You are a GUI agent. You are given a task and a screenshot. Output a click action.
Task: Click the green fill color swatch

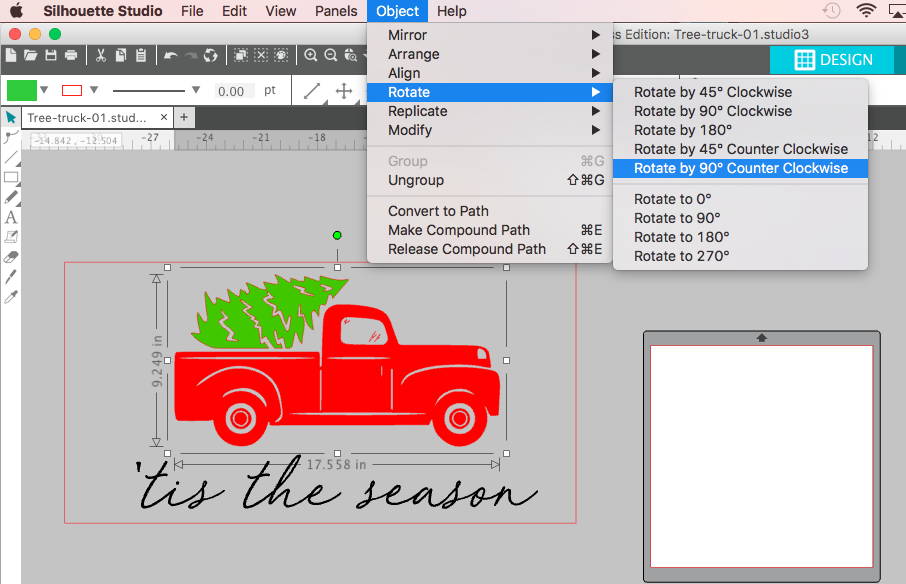pos(21,91)
